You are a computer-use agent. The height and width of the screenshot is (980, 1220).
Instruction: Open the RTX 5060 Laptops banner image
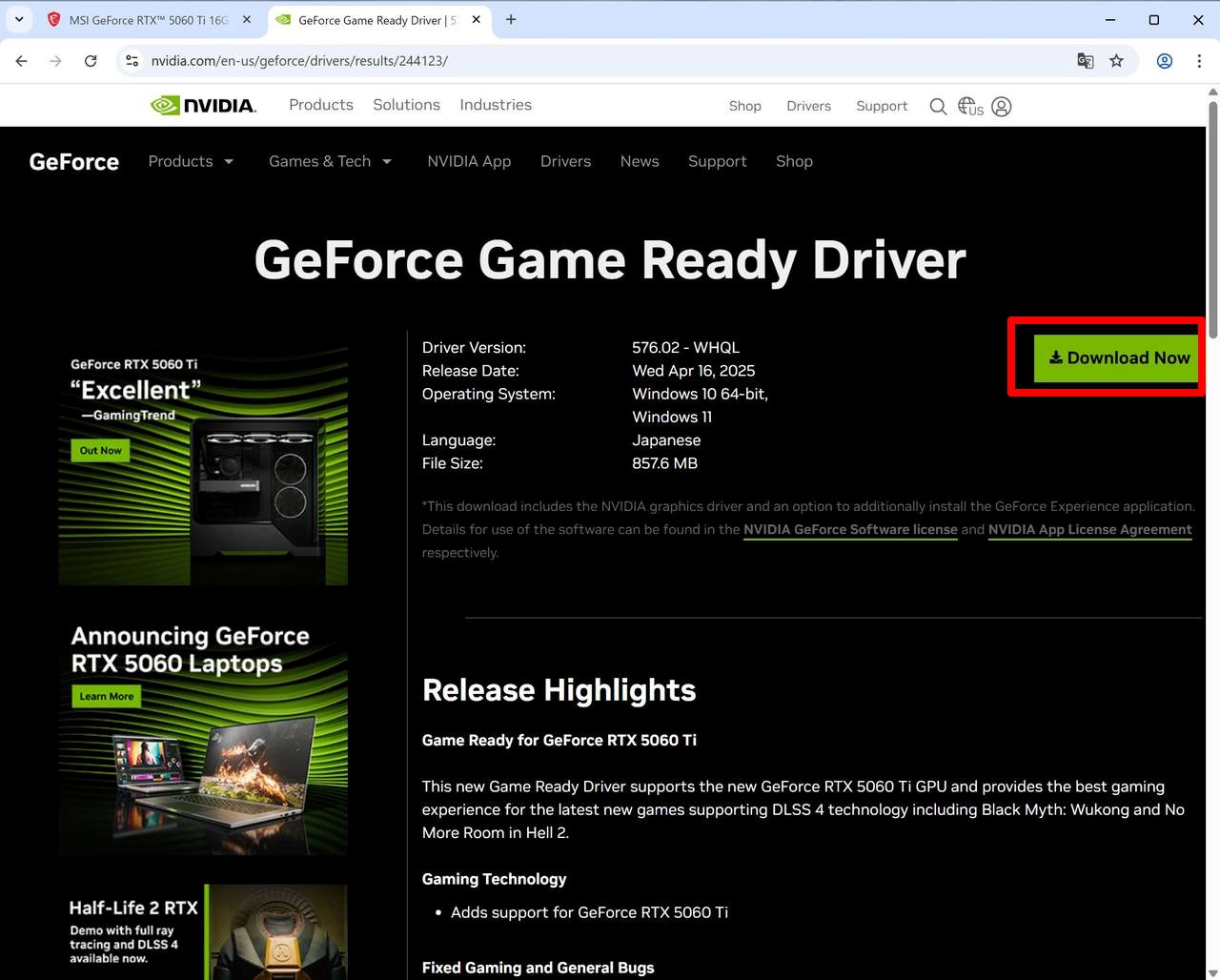[x=203, y=734]
